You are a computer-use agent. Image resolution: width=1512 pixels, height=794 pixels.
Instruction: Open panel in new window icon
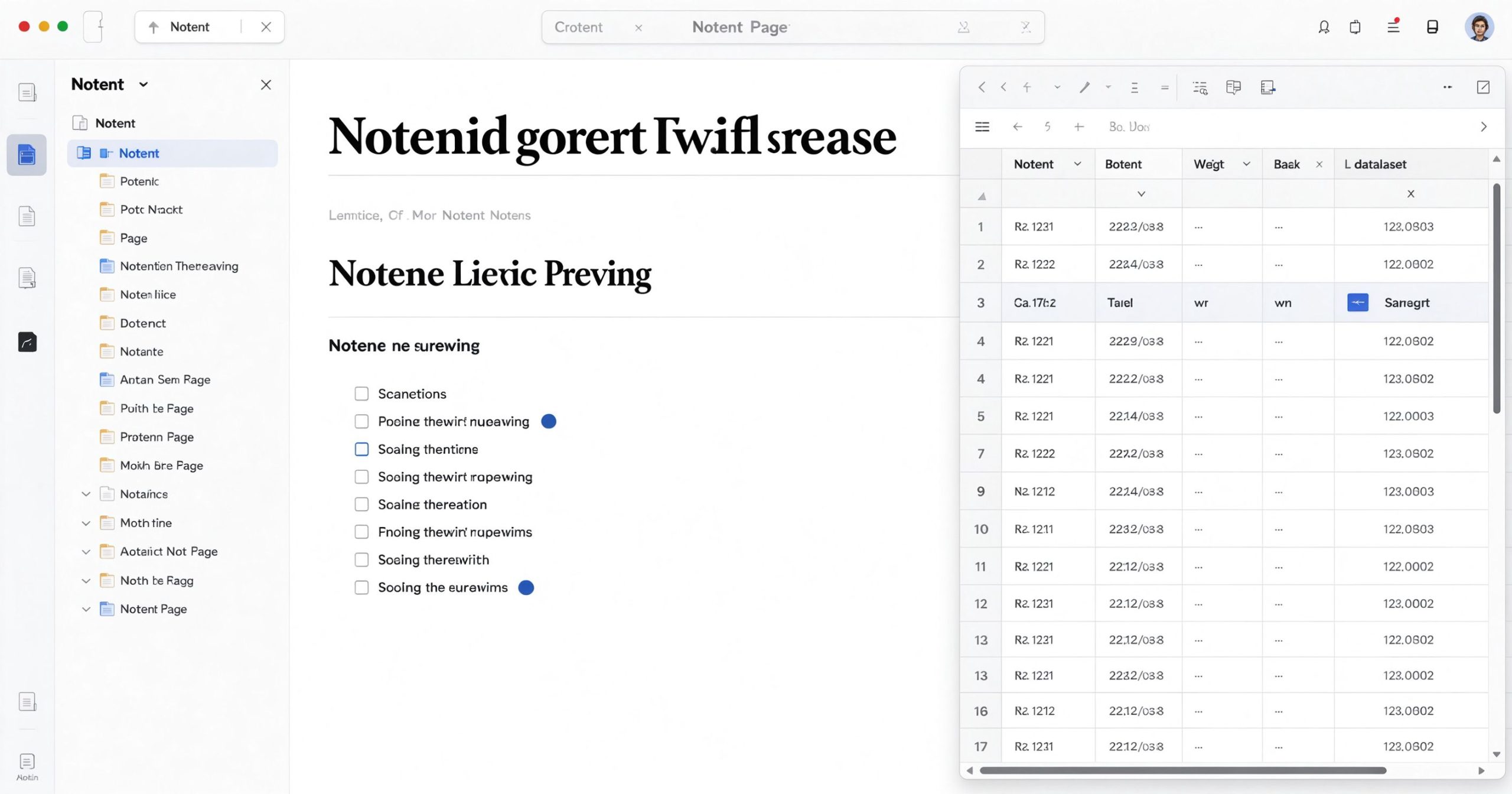tap(1483, 87)
